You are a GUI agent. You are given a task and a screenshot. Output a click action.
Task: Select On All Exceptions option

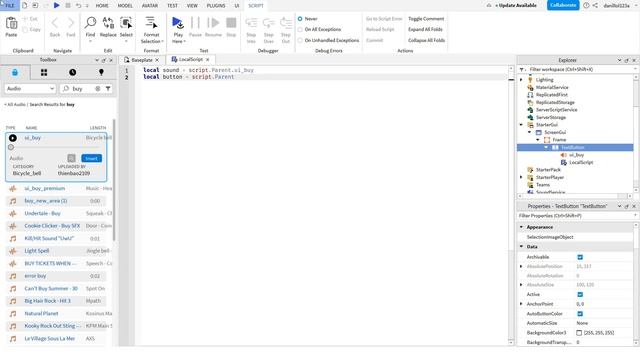300,29
